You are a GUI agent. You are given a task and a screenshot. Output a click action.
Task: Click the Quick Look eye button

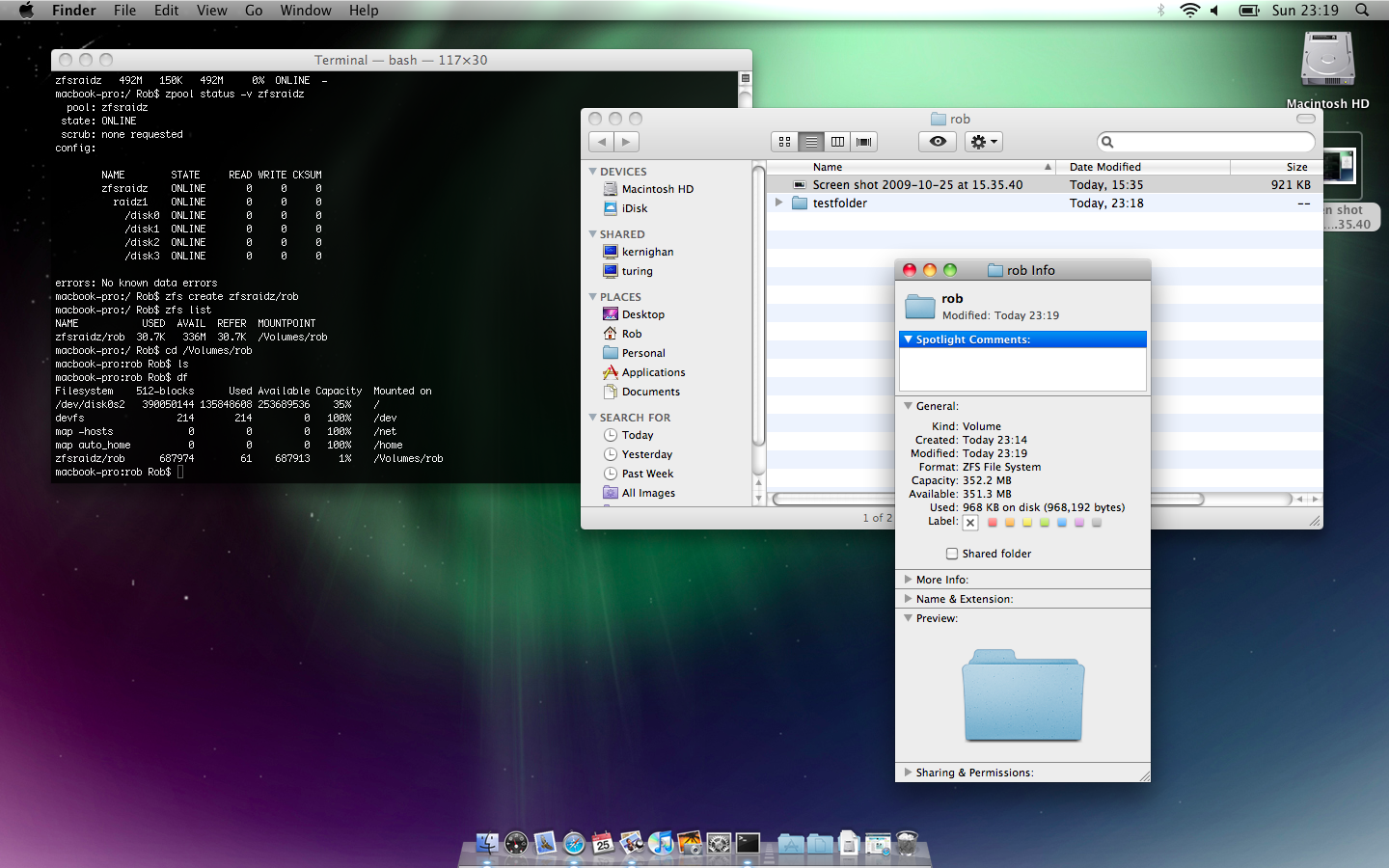[x=938, y=142]
